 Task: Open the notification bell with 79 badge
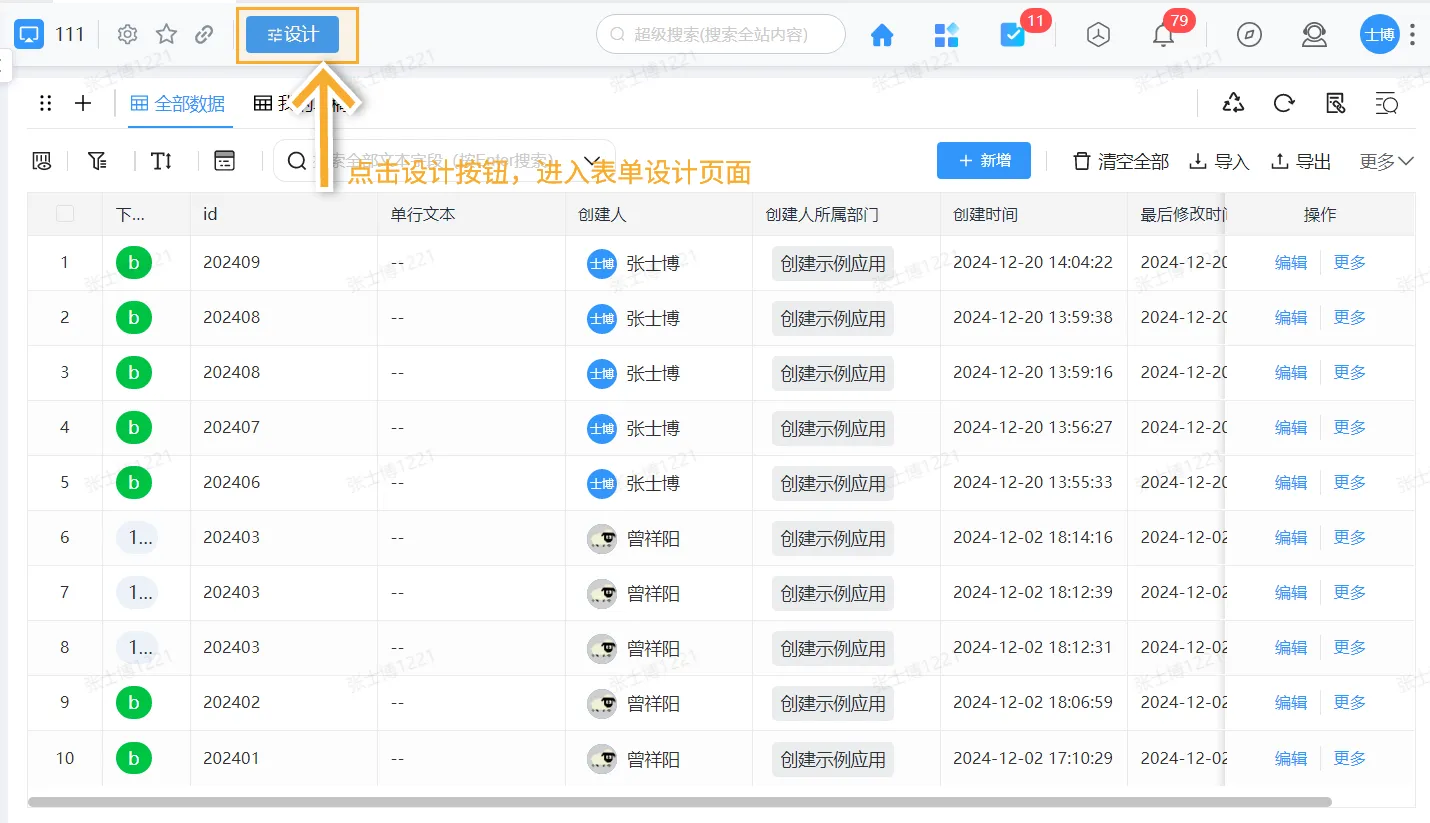(x=1163, y=35)
